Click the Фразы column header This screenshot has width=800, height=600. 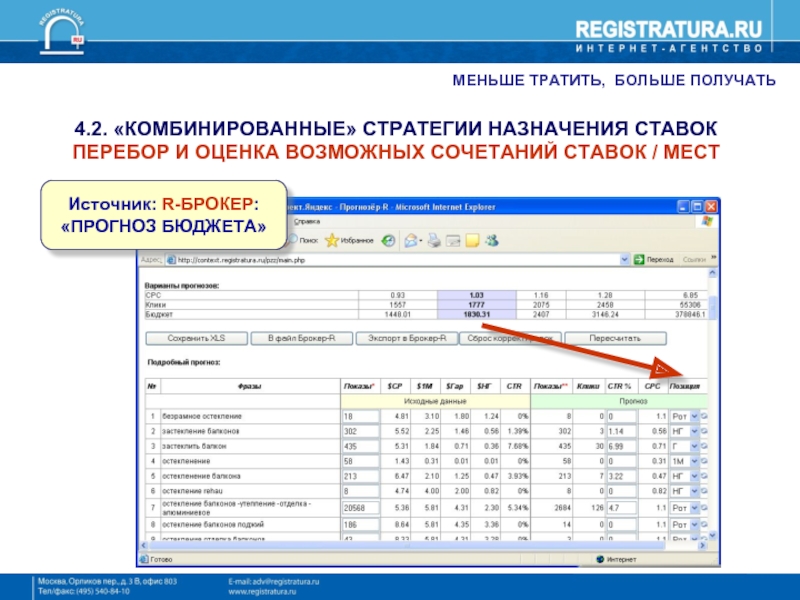tap(250, 386)
